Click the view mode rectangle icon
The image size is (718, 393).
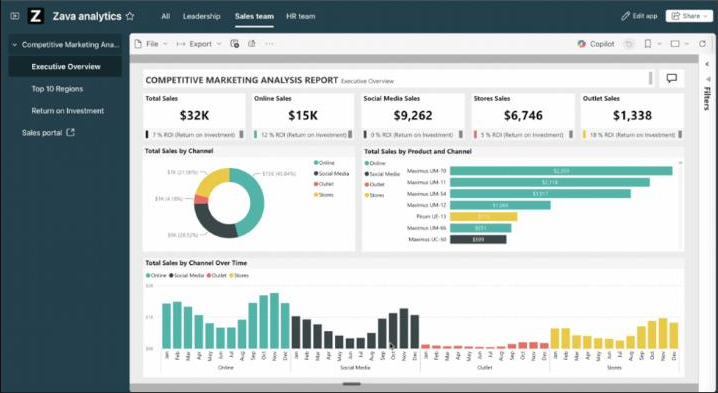tap(675, 44)
